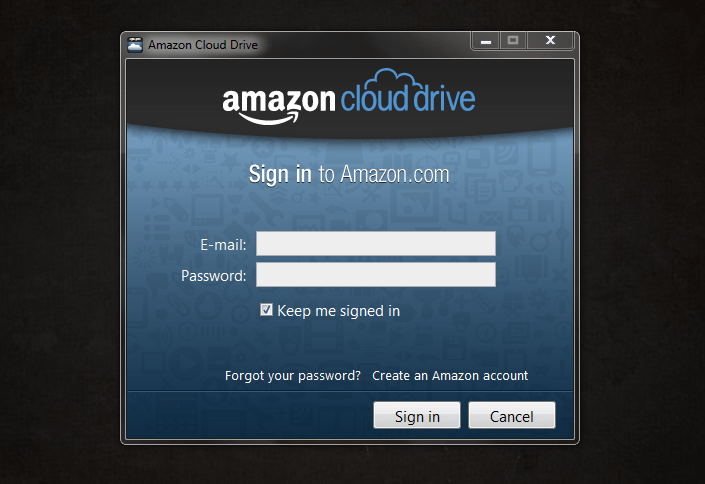
Task: Open the Forgot your password link
Action: [x=293, y=376]
